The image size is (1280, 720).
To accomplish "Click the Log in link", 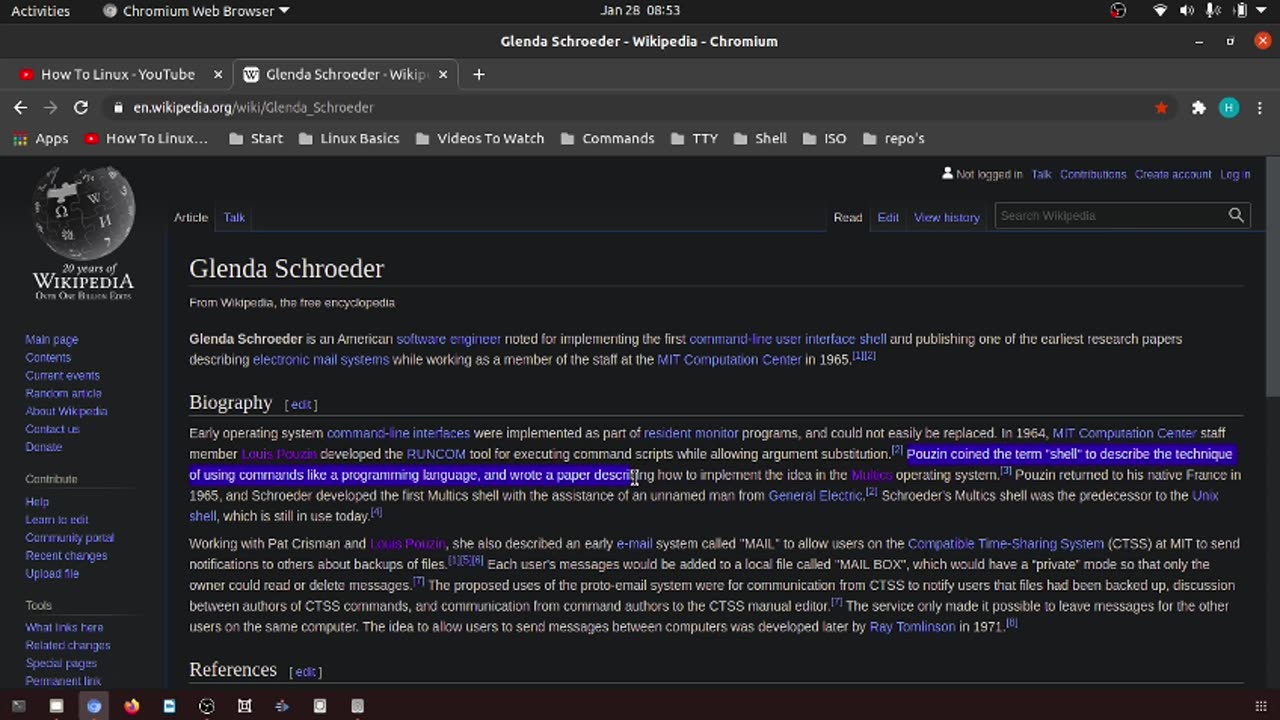I will pyautogui.click(x=1235, y=174).
